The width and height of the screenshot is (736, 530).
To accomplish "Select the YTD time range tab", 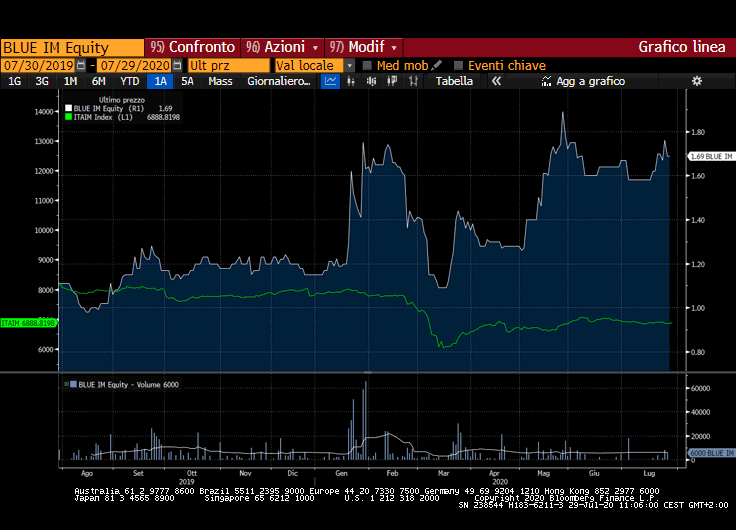I will 129,81.
